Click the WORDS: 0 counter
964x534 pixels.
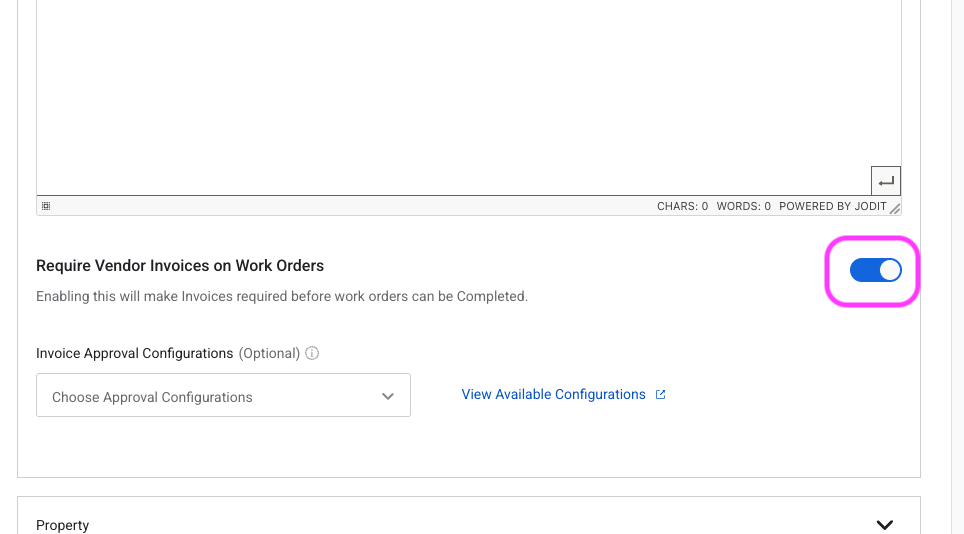pyautogui.click(x=743, y=206)
